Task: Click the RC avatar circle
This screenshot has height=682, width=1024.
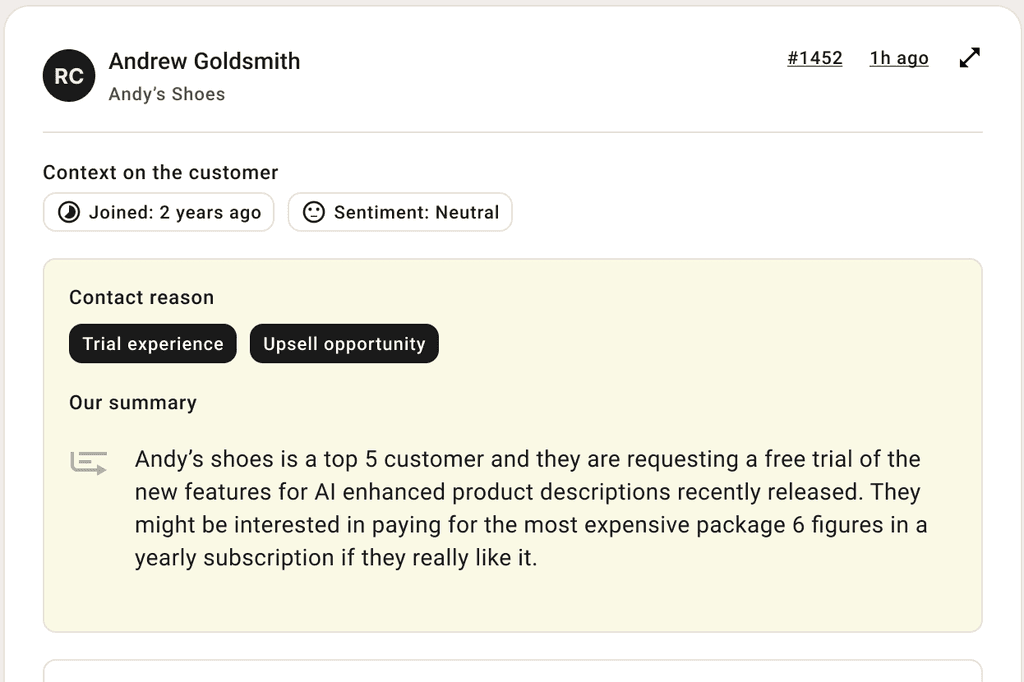Action: (69, 76)
